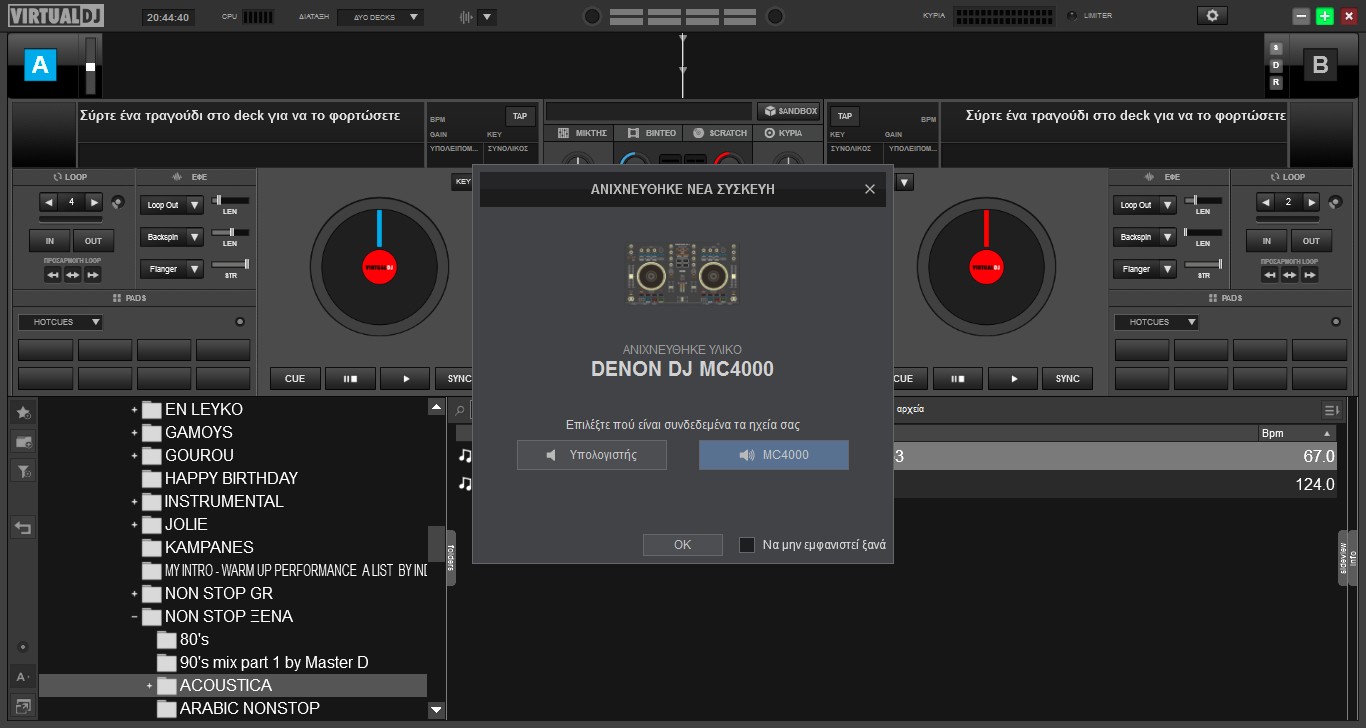Select 'MC4000' speaker option
Image resolution: width=1366 pixels, height=728 pixels.
coord(774,455)
